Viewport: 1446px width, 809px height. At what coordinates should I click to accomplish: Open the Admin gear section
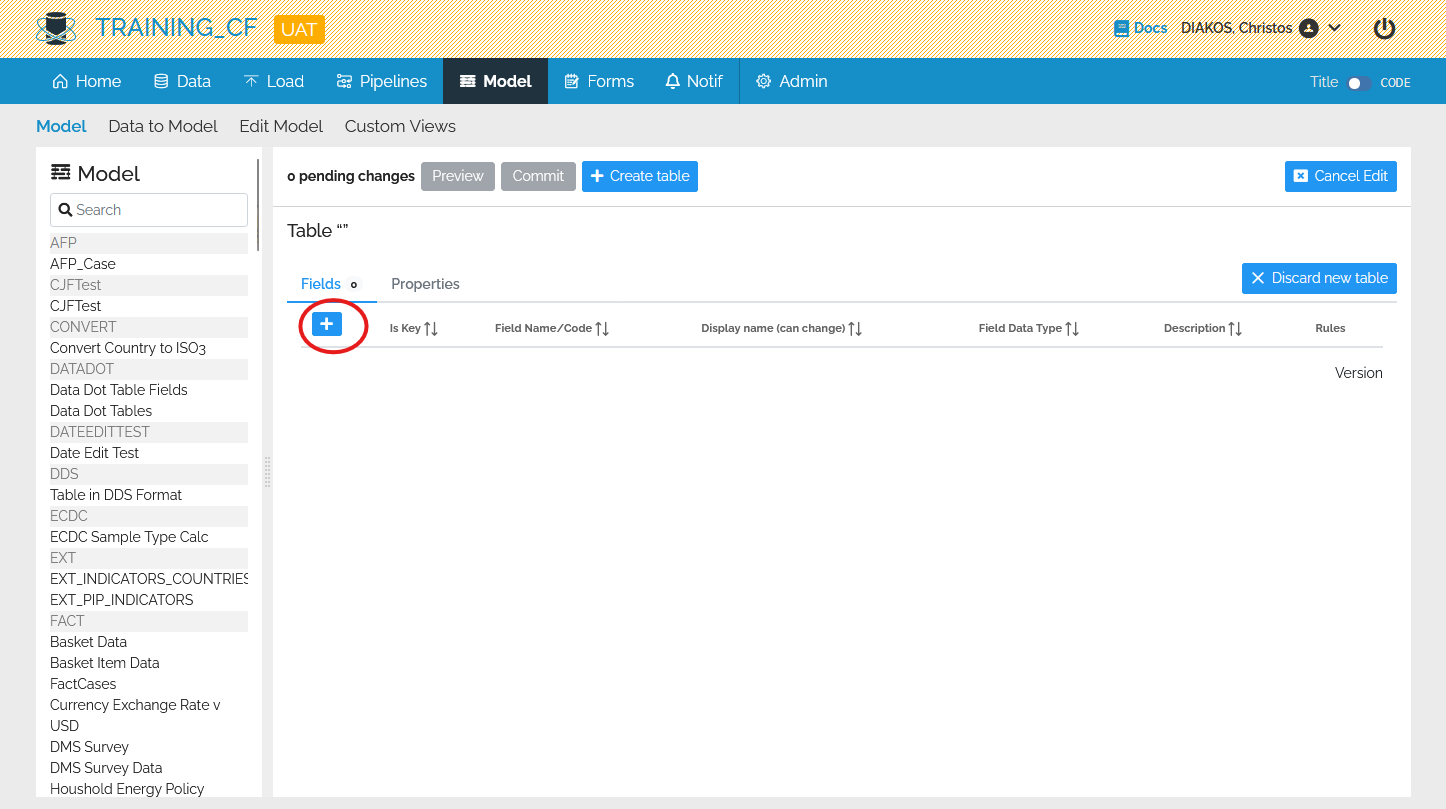pyautogui.click(x=791, y=81)
